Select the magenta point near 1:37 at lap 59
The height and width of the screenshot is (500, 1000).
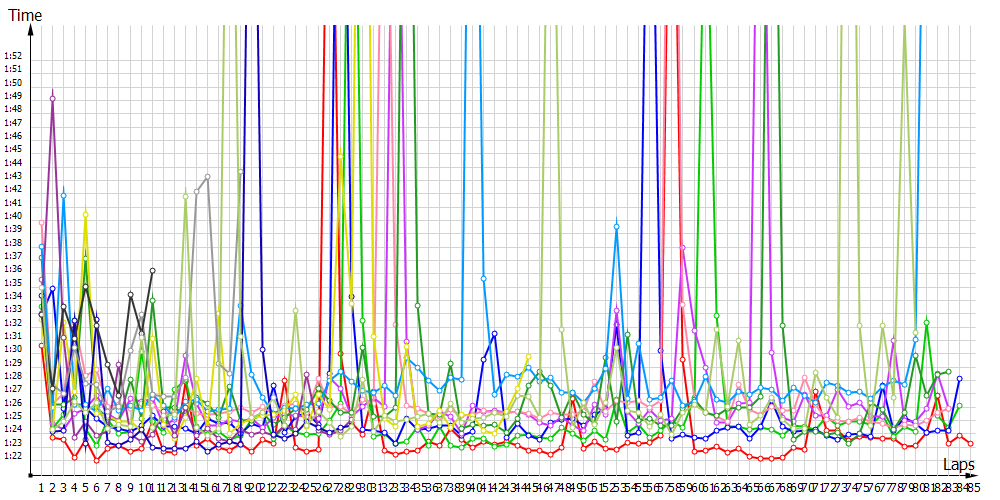point(682,248)
